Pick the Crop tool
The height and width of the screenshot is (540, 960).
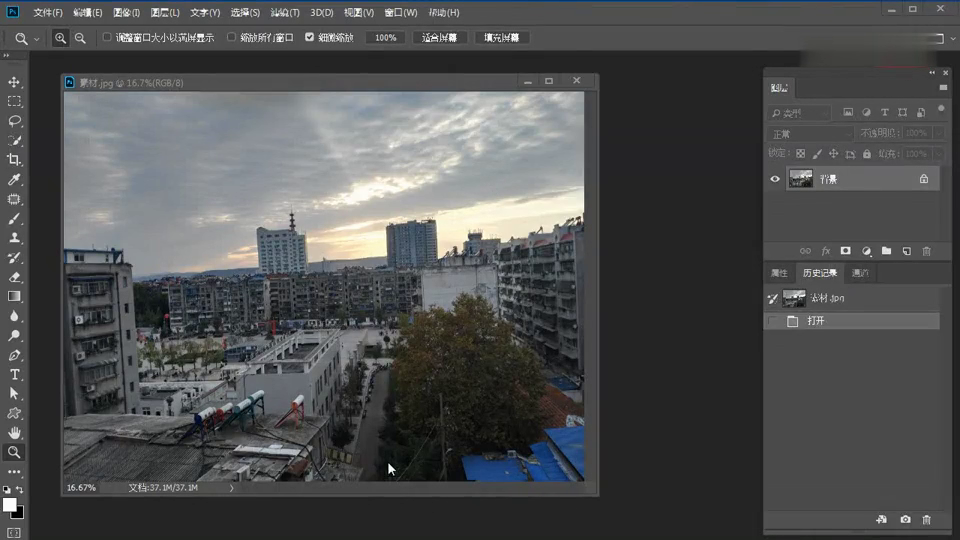pos(14,160)
